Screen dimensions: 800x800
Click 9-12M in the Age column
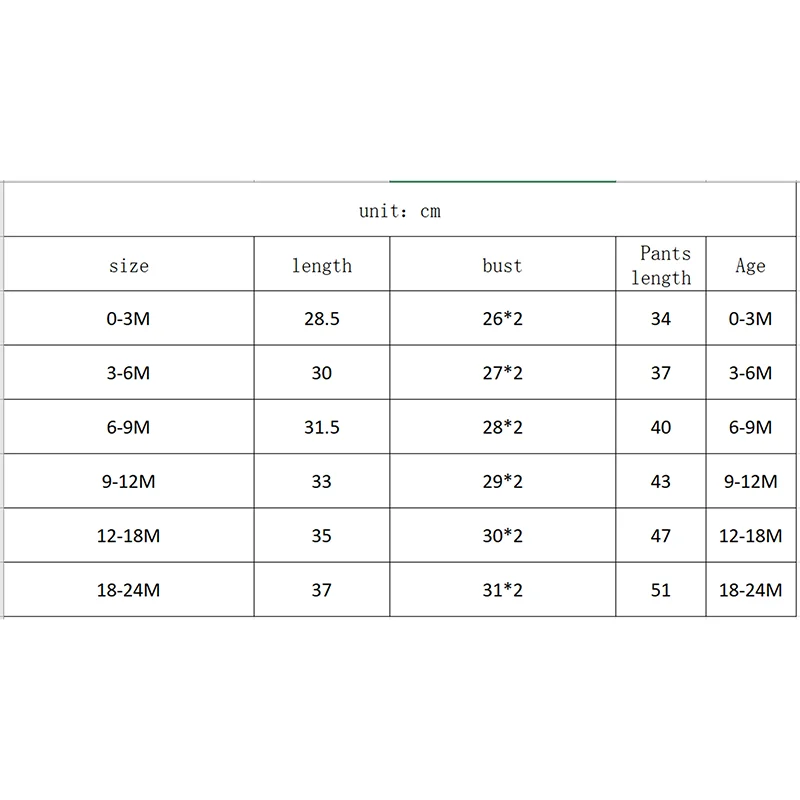pos(750,481)
